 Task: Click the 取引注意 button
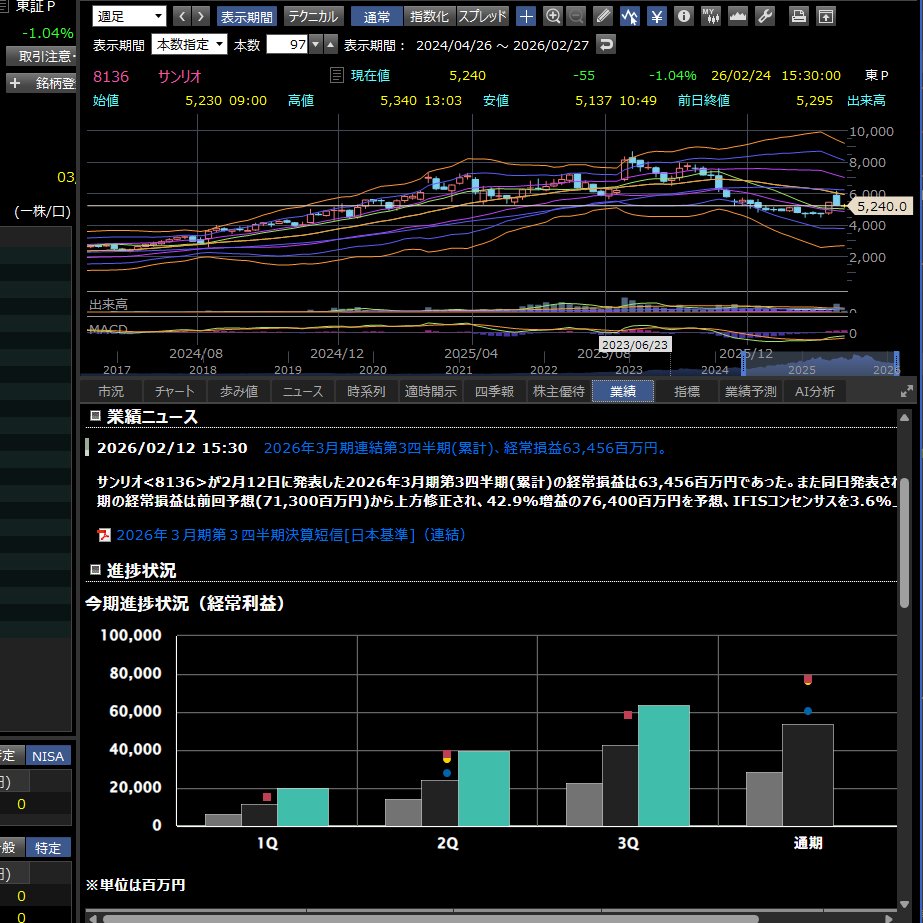[41, 57]
